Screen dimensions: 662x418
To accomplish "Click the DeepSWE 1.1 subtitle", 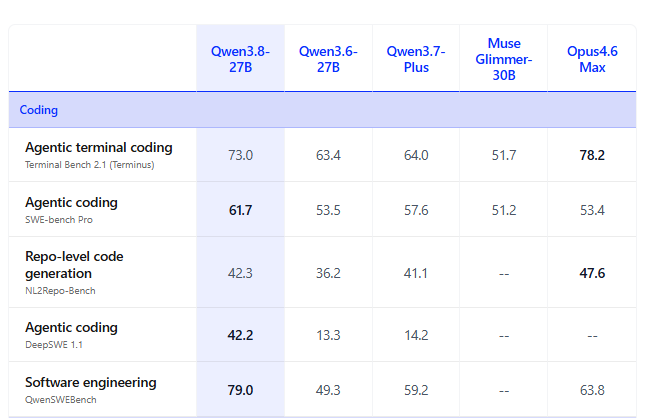I will 54,345.
